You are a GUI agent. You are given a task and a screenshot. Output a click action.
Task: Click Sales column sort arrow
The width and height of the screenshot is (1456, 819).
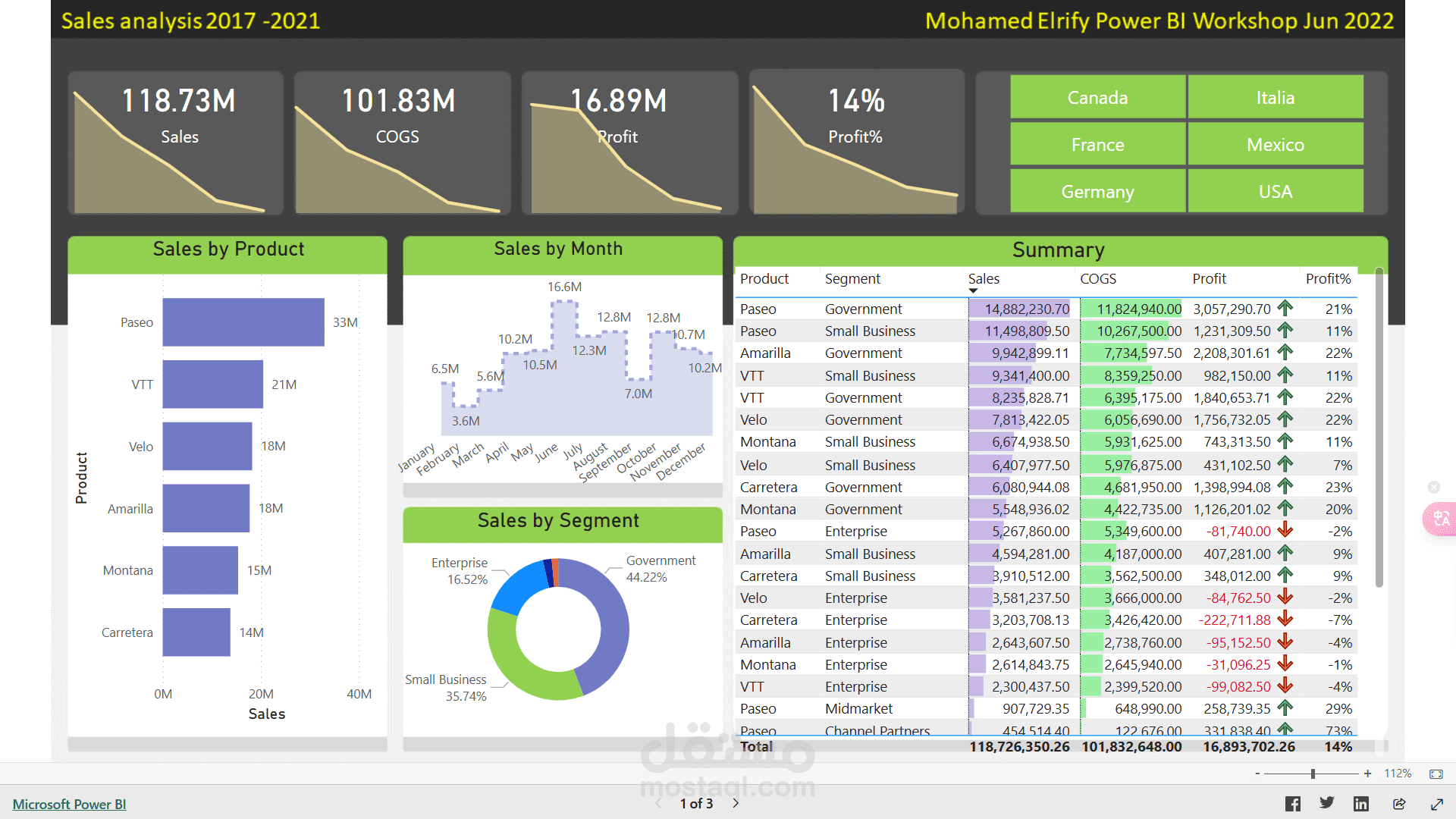[974, 290]
